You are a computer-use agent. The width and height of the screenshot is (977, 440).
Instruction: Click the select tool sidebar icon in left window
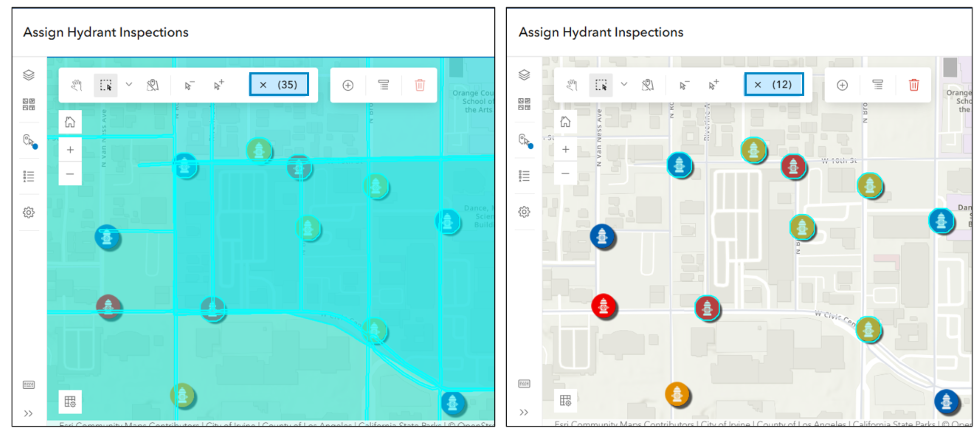(x=29, y=141)
